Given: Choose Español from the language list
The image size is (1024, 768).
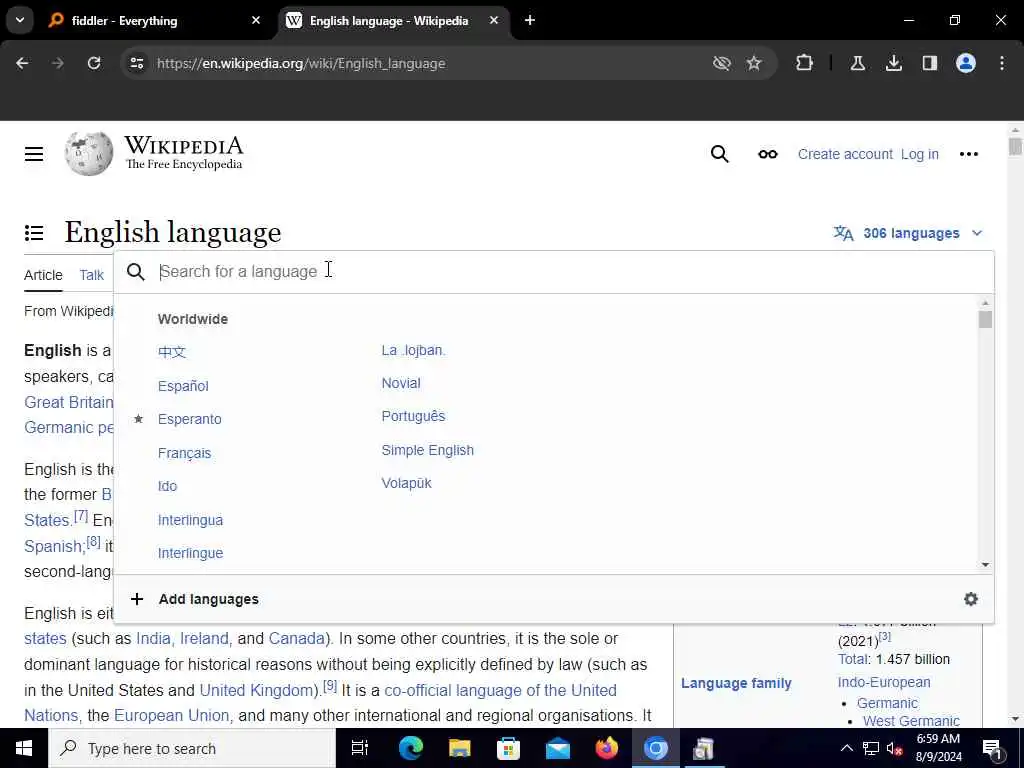Looking at the screenshot, I should point(183,386).
